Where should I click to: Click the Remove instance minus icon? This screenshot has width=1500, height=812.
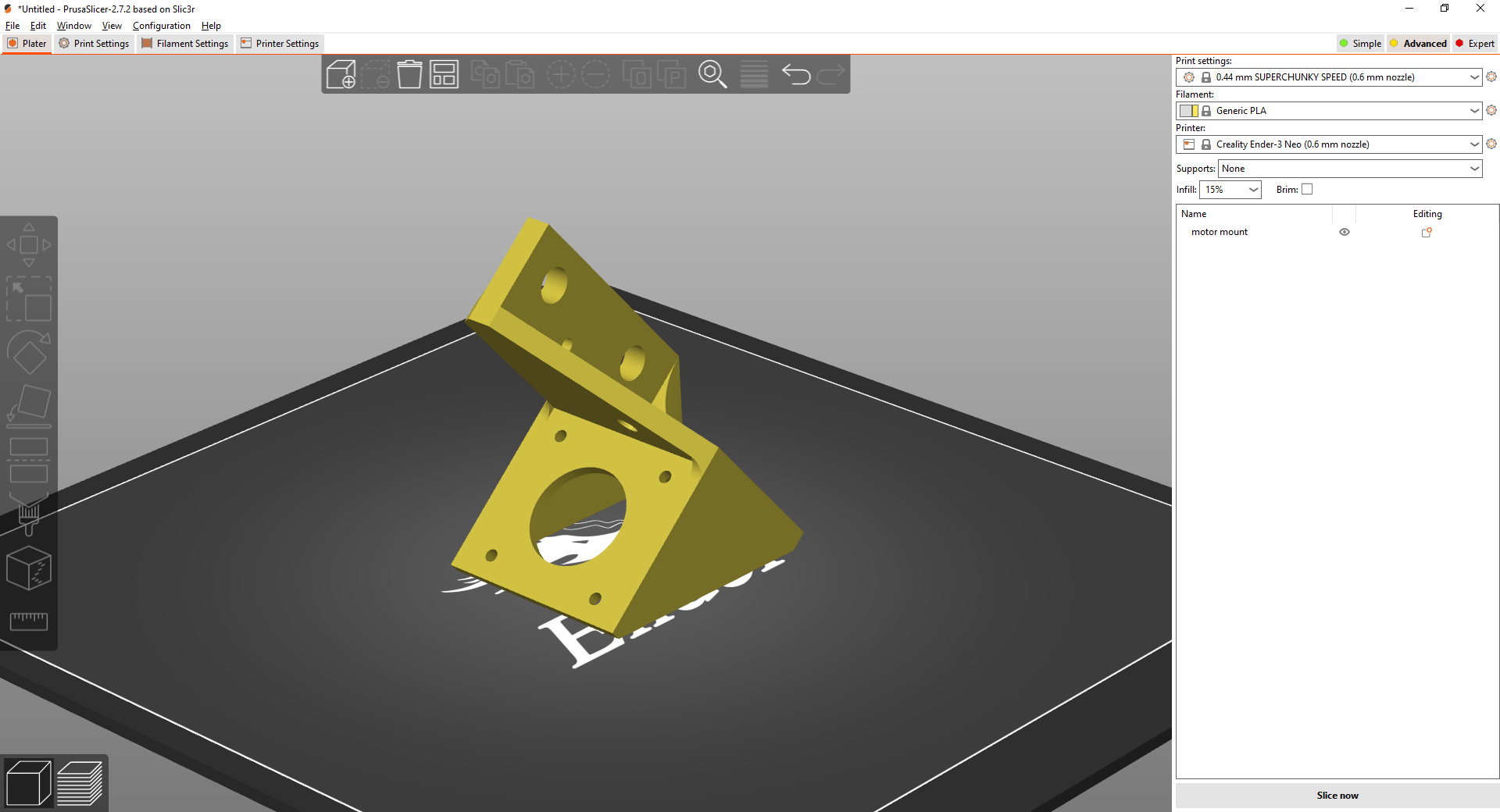click(x=595, y=74)
